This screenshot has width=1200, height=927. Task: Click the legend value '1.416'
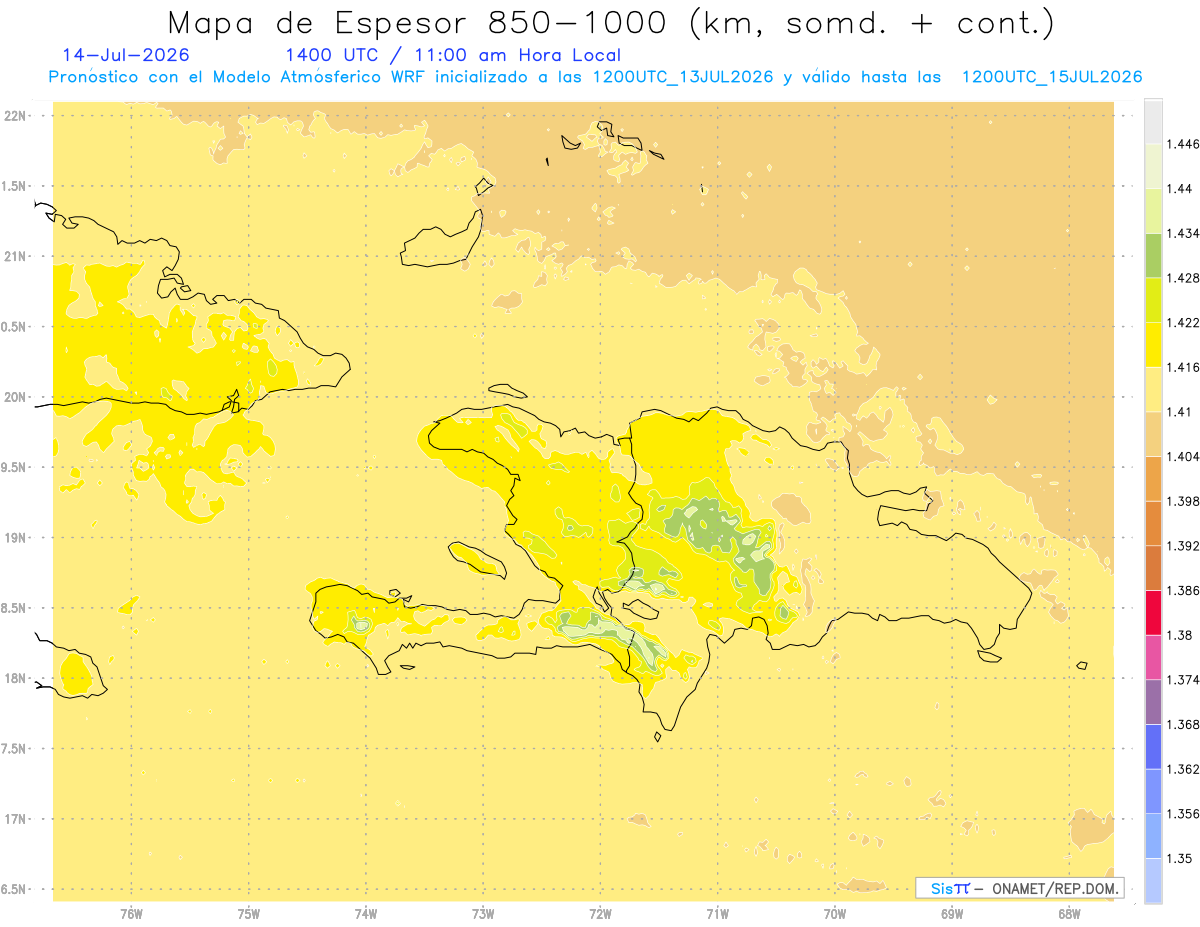pyautogui.click(x=1183, y=367)
